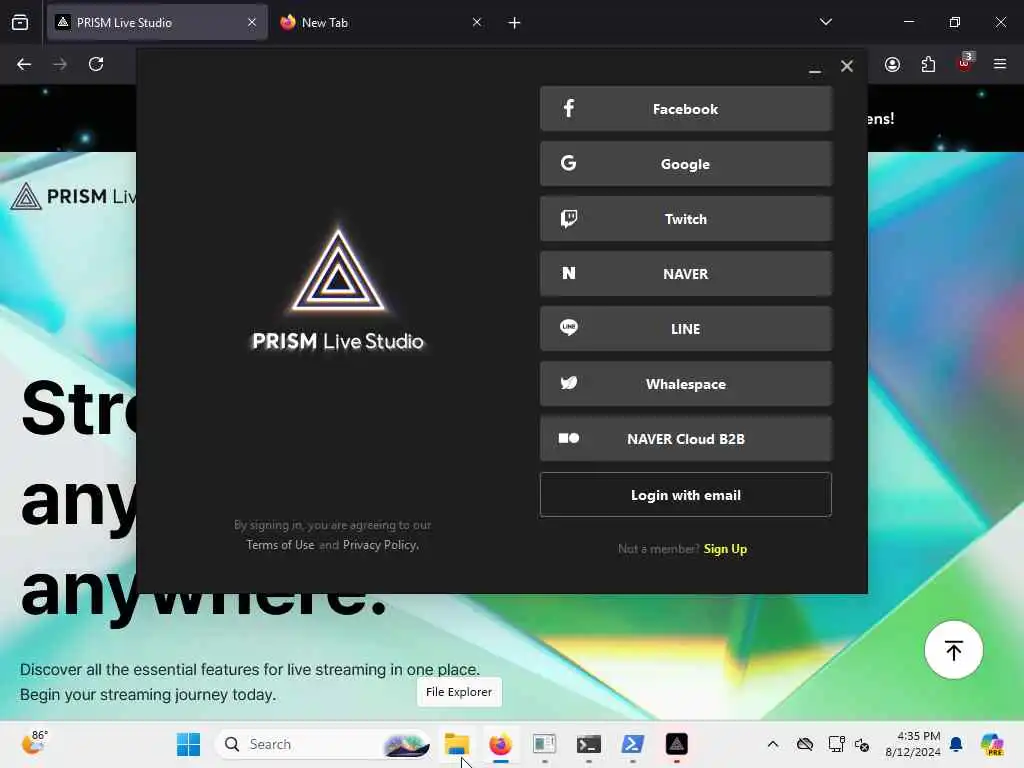The height and width of the screenshot is (768, 1024).
Task: Open the Windows Start menu
Action: (x=189, y=744)
